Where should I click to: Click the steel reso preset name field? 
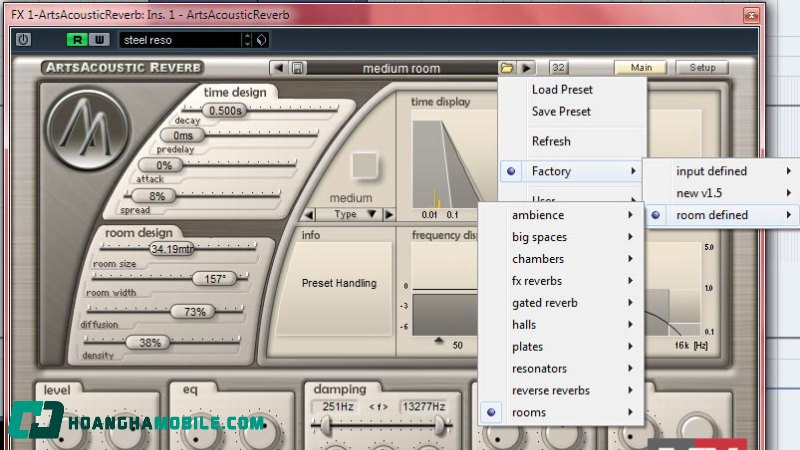[180, 40]
